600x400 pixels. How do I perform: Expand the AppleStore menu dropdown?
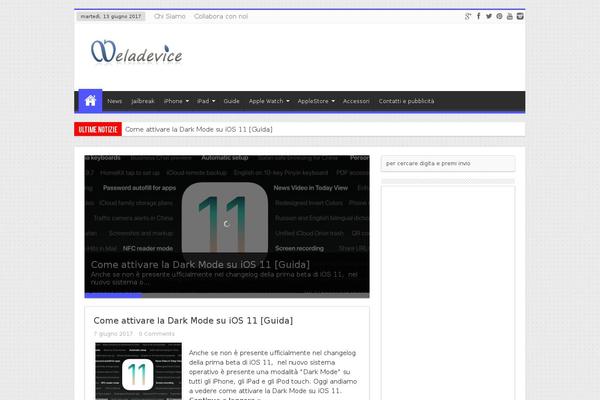pos(316,101)
